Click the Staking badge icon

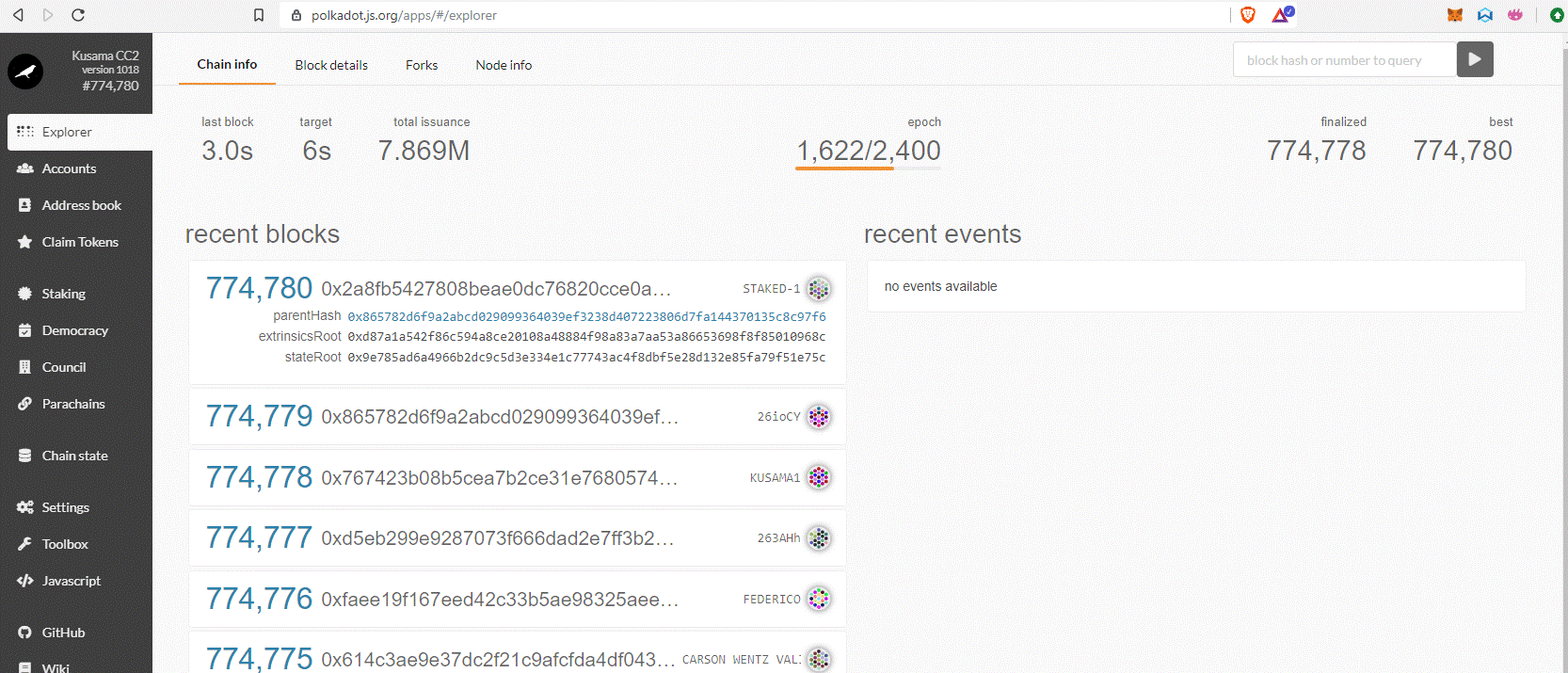pyautogui.click(x=25, y=294)
